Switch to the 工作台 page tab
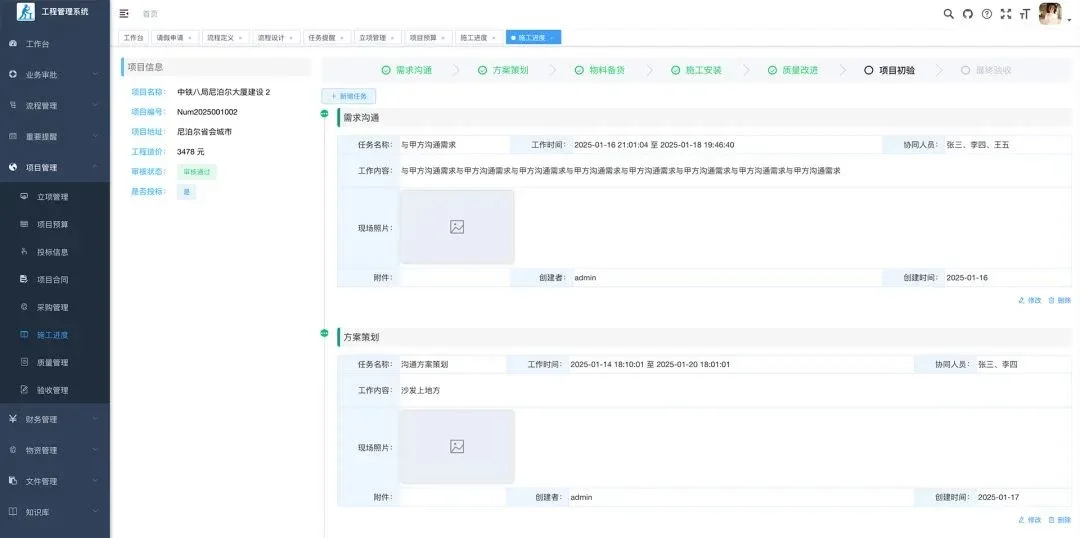The image size is (1080, 538). pyautogui.click(x=134, y=37)
